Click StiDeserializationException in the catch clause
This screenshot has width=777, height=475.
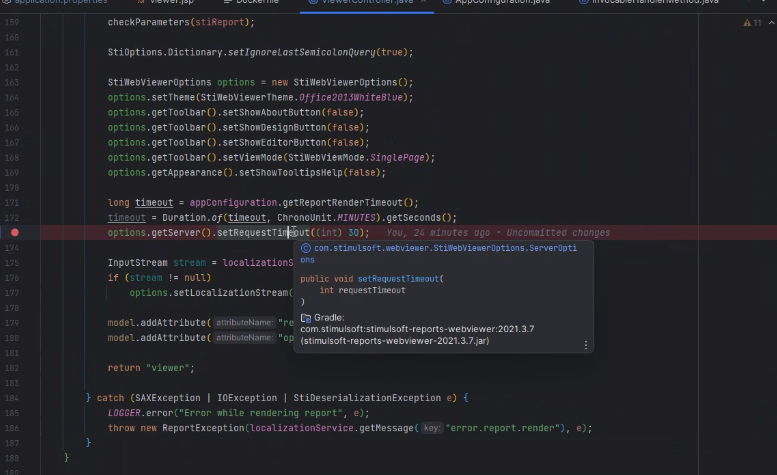point(367,398)
